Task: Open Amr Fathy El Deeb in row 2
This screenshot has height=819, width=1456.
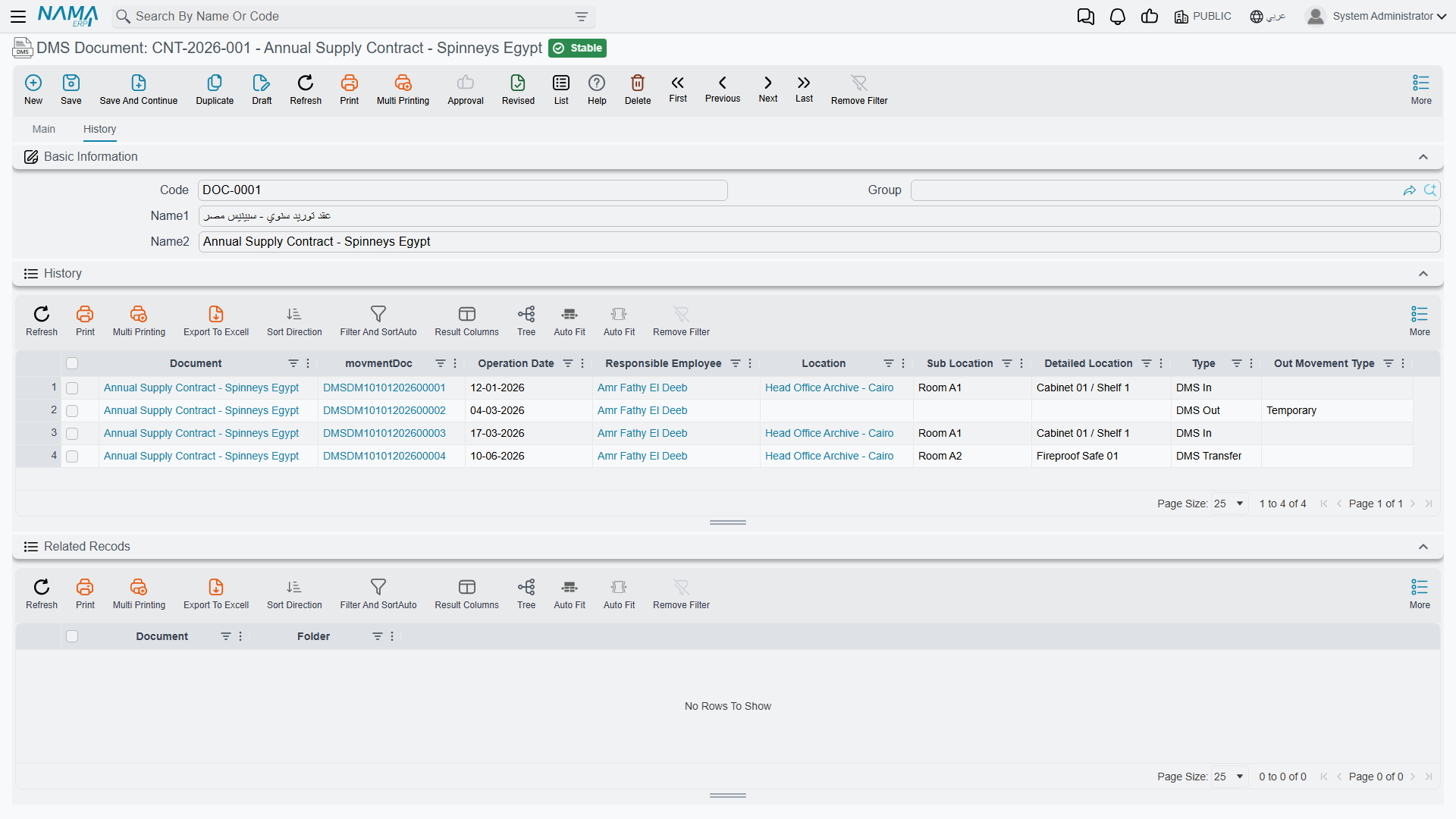Action: pos(642,410)
